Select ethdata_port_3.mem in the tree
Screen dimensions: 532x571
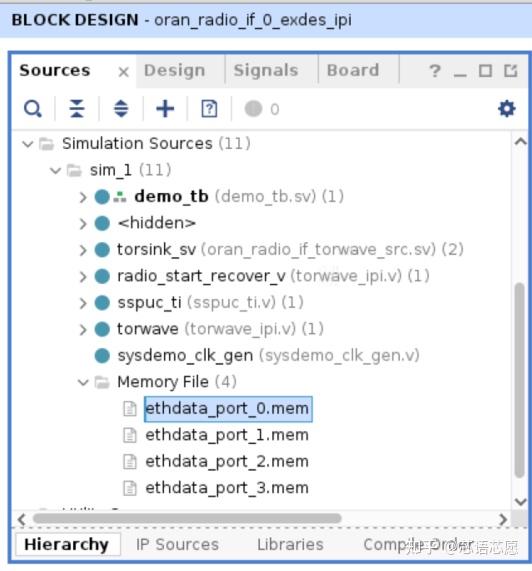click(227, 488)
